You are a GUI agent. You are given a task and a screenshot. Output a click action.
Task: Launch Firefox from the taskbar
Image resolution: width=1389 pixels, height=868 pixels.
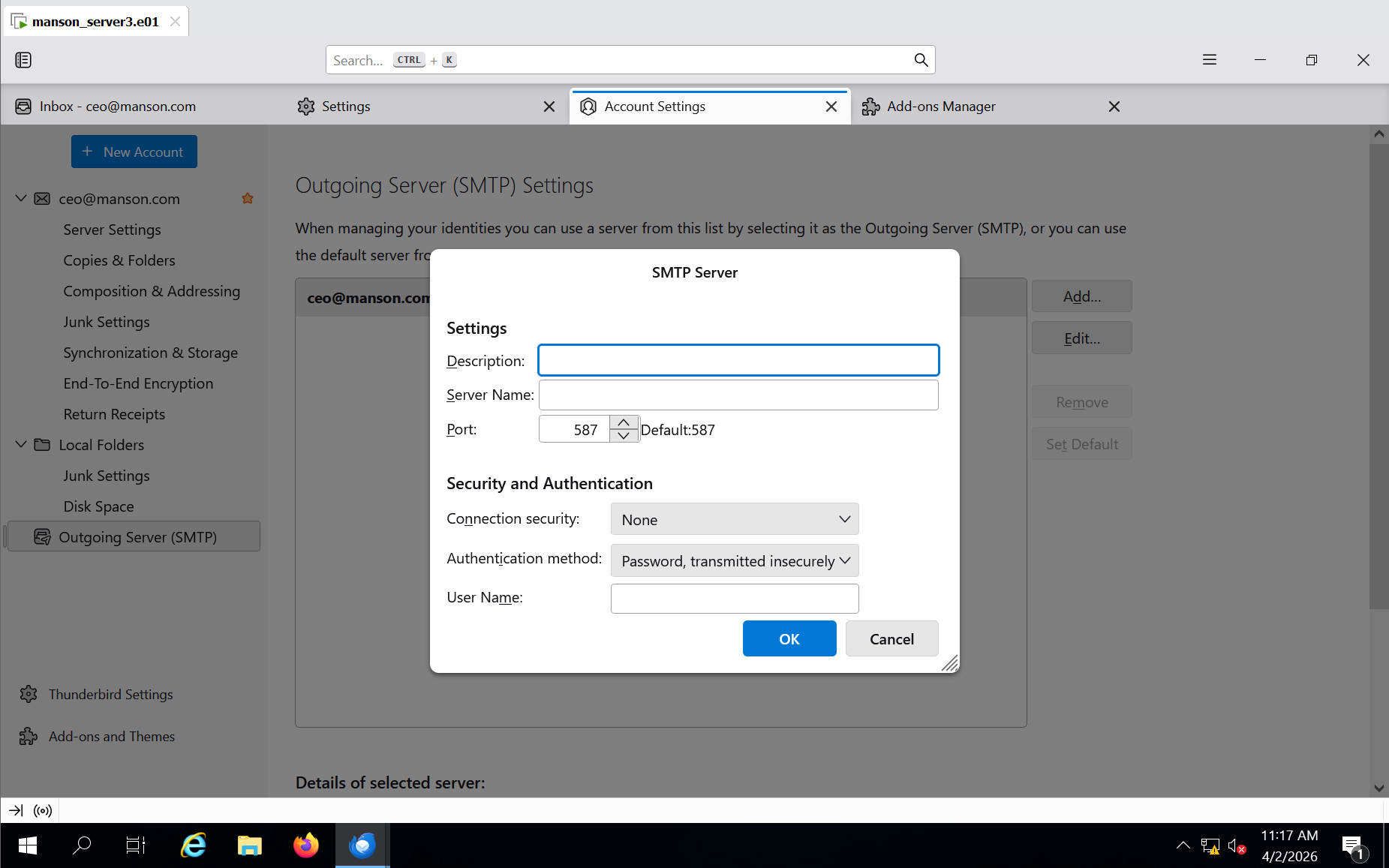click(305, 845)
